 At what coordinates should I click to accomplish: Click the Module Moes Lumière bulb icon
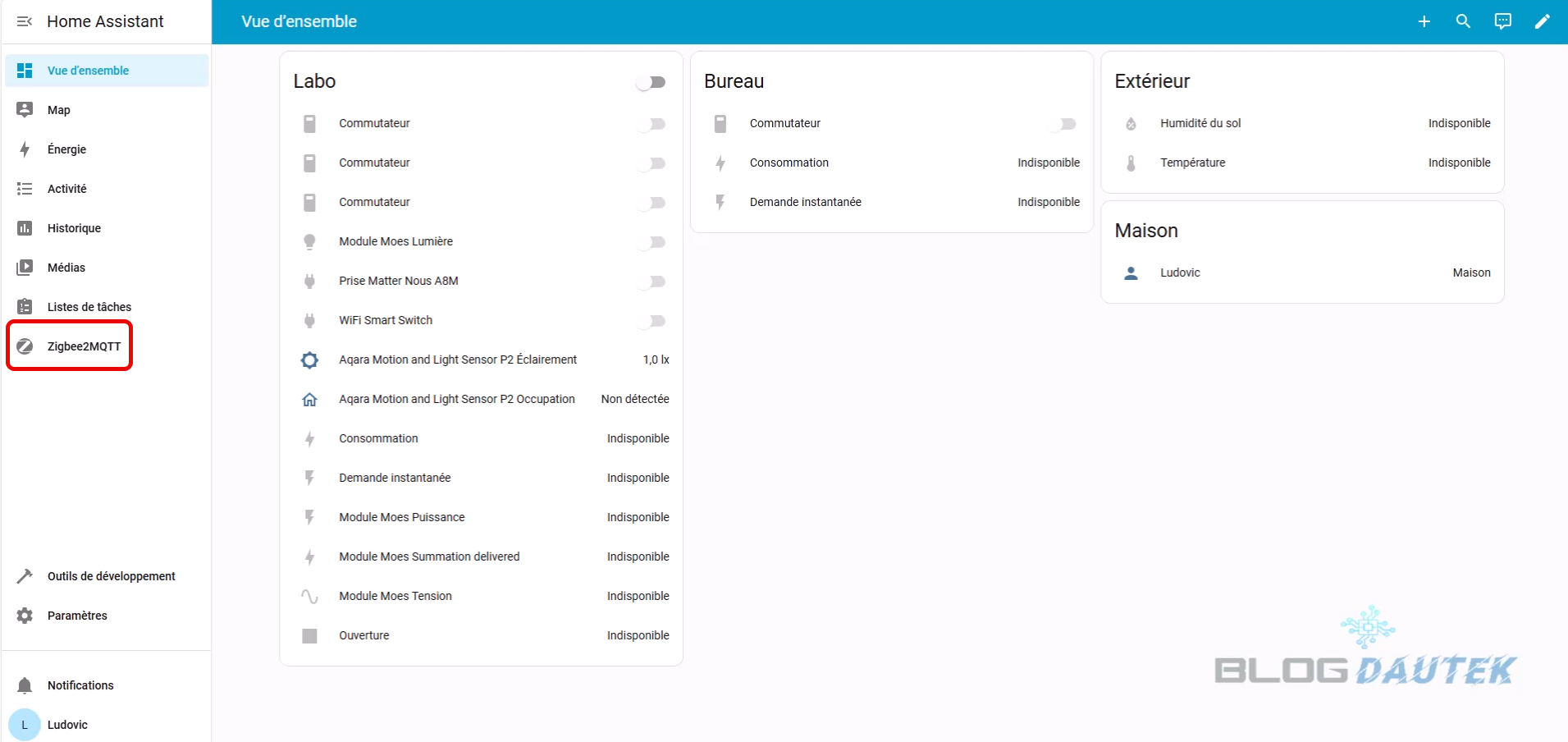click(x=309, y=241)
